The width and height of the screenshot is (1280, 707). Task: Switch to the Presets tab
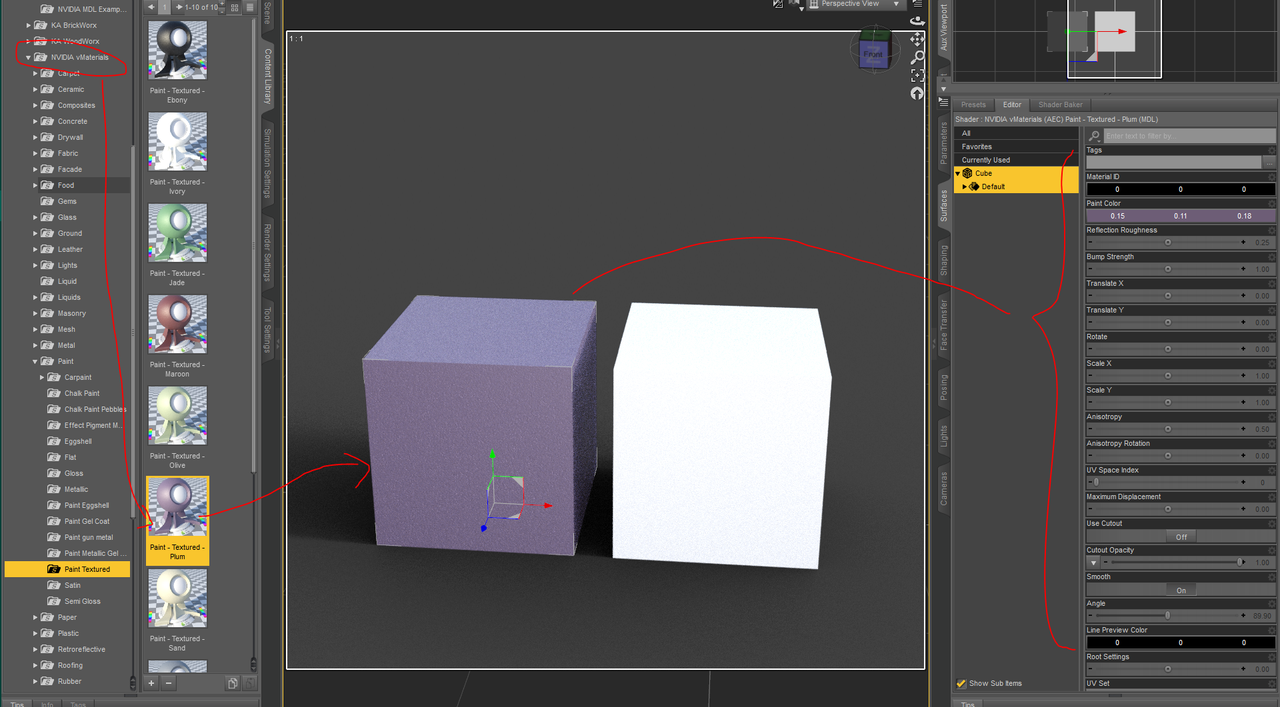click(x=973, y=104)
